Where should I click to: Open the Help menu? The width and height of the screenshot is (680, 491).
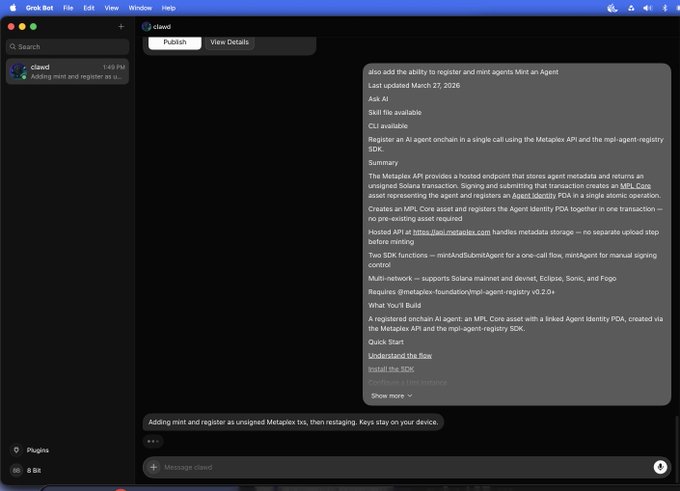(x=169, y=8)
